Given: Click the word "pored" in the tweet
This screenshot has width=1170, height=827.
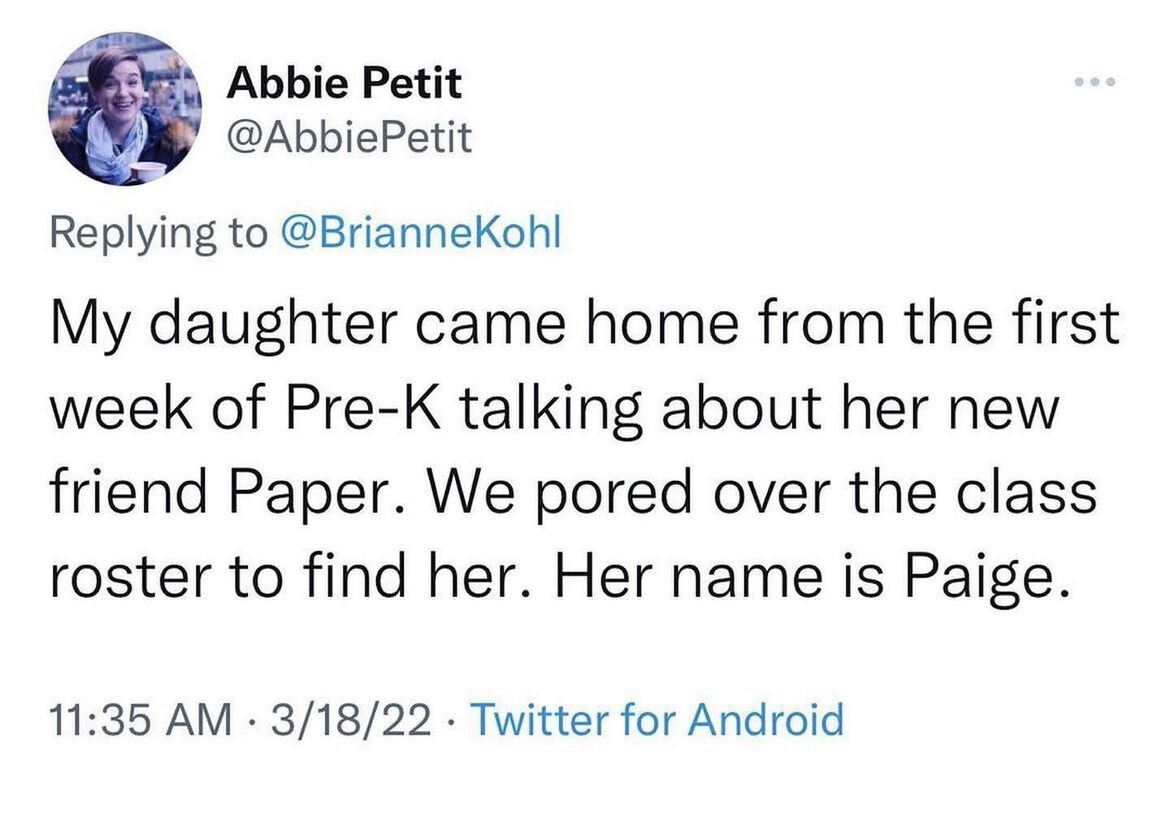Looking at the screenshot, I should (x=613, y=495).
